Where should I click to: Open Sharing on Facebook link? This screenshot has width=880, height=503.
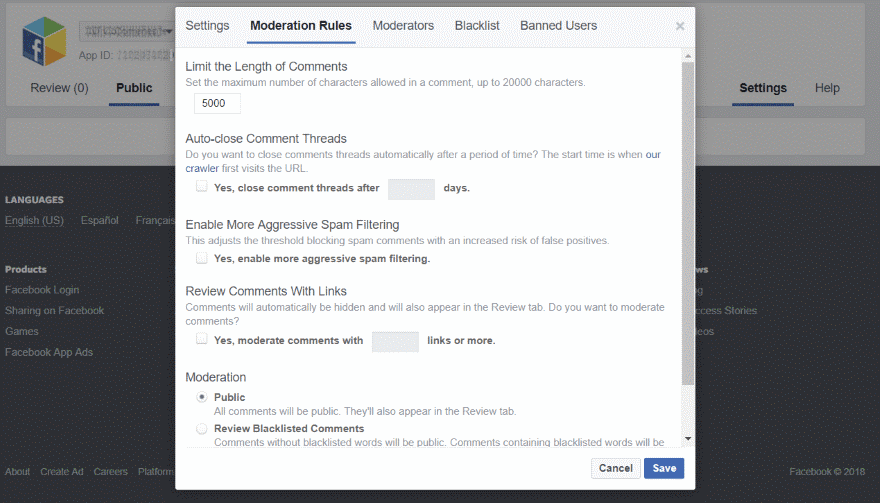click(54, 310)
